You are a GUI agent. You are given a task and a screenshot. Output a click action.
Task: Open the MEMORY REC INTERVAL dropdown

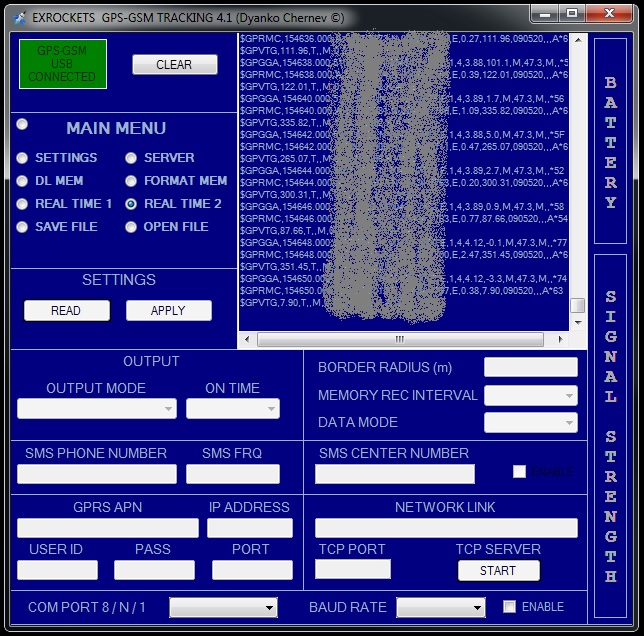pos(531,396)
